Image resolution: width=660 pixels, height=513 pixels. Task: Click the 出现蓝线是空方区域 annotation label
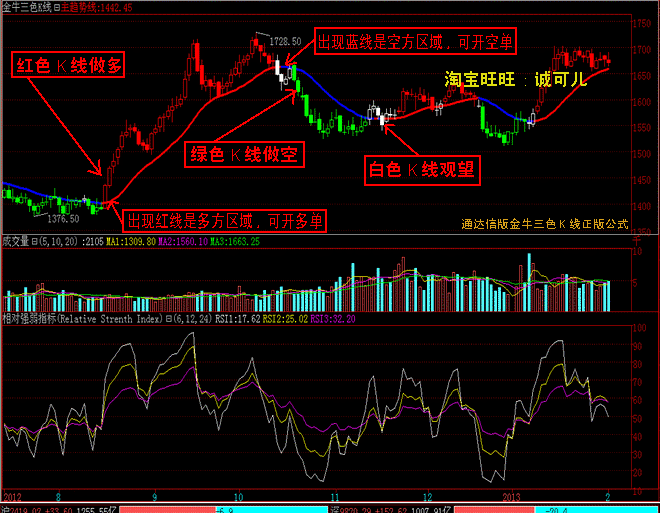pos(418,43)
